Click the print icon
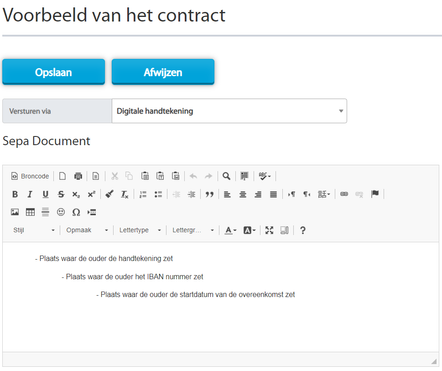Screen dimensions: 442x371 (x=78, y=176)
